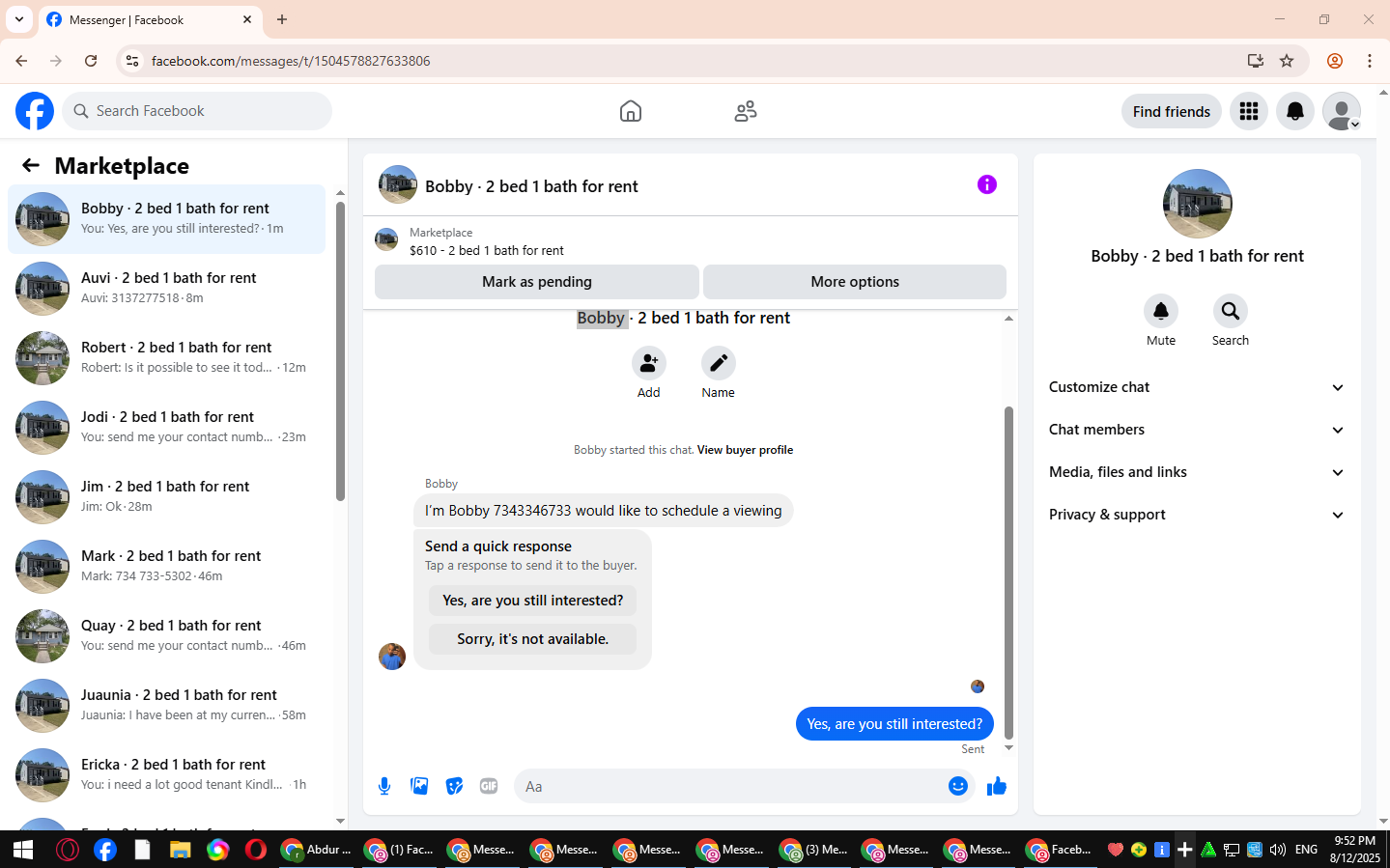Open Mark conversation in list

[166, 567]
